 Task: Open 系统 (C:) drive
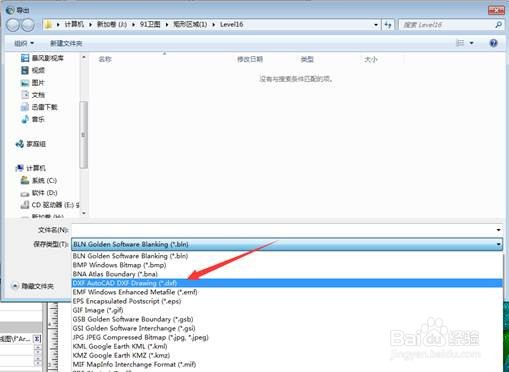39,180
